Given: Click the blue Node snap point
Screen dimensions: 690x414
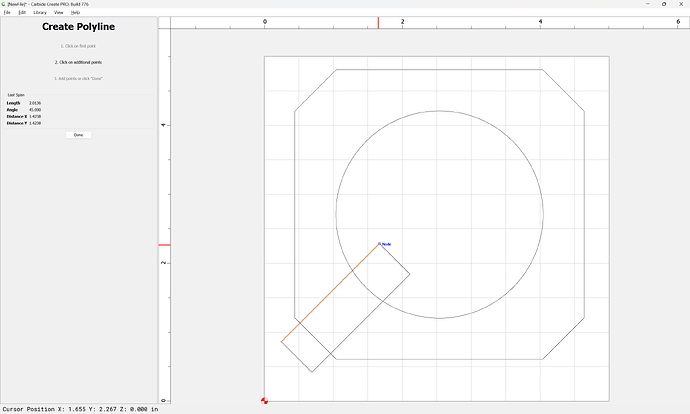Looking at the screenshot, I should click(x=379, y=243).
